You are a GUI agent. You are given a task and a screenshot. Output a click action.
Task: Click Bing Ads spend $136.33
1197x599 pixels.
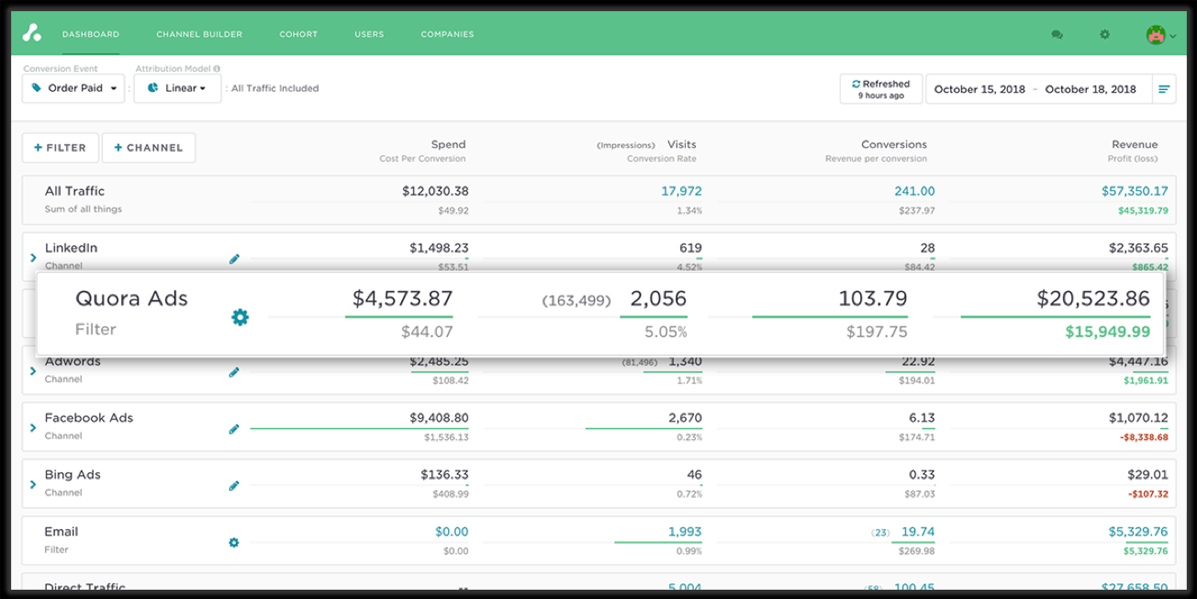pyautogui.click(x=444, y=475)
